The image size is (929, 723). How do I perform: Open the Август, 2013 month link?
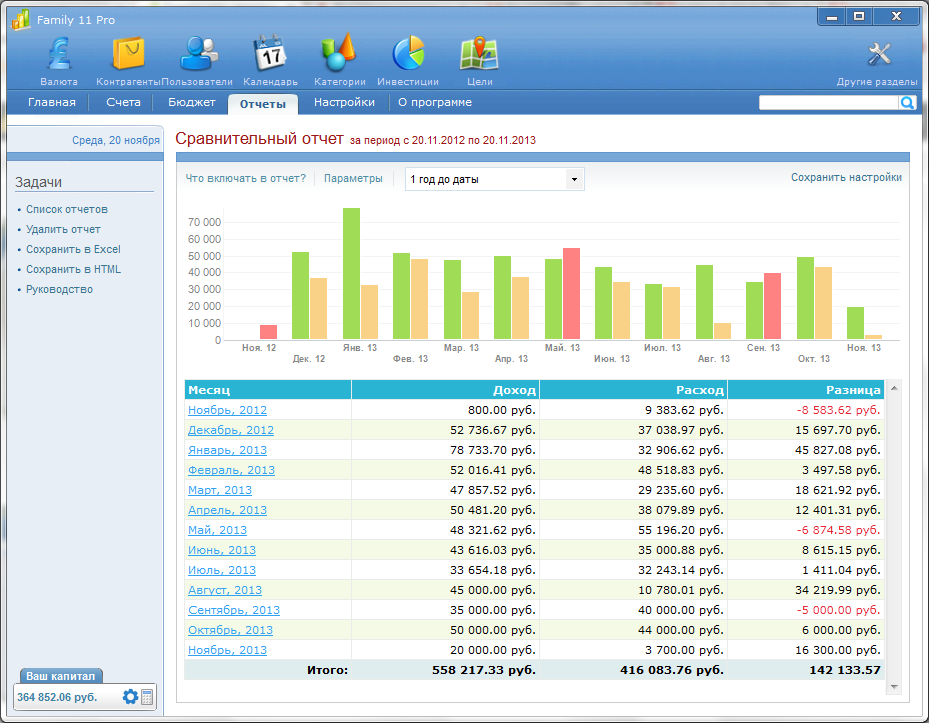tap(225, 590)
